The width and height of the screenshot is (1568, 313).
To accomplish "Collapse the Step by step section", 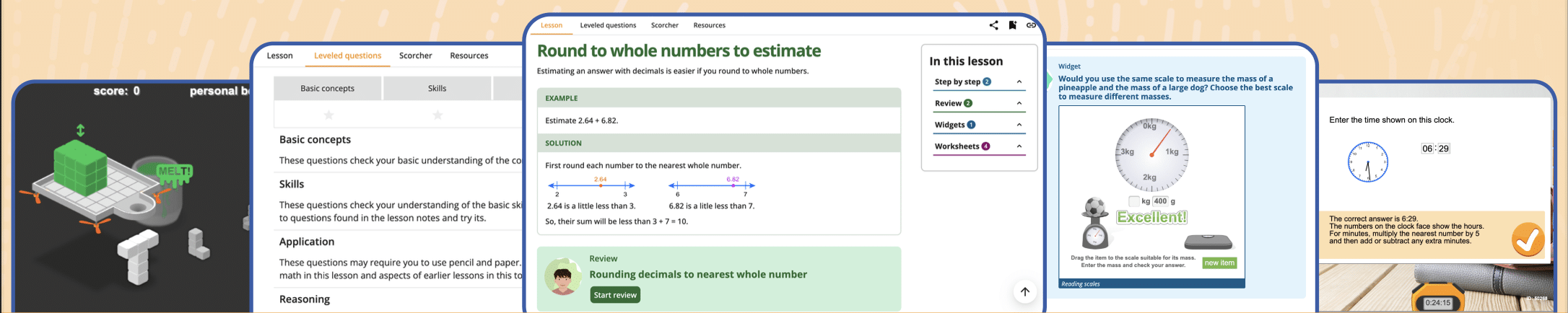I will (1019, 82).
